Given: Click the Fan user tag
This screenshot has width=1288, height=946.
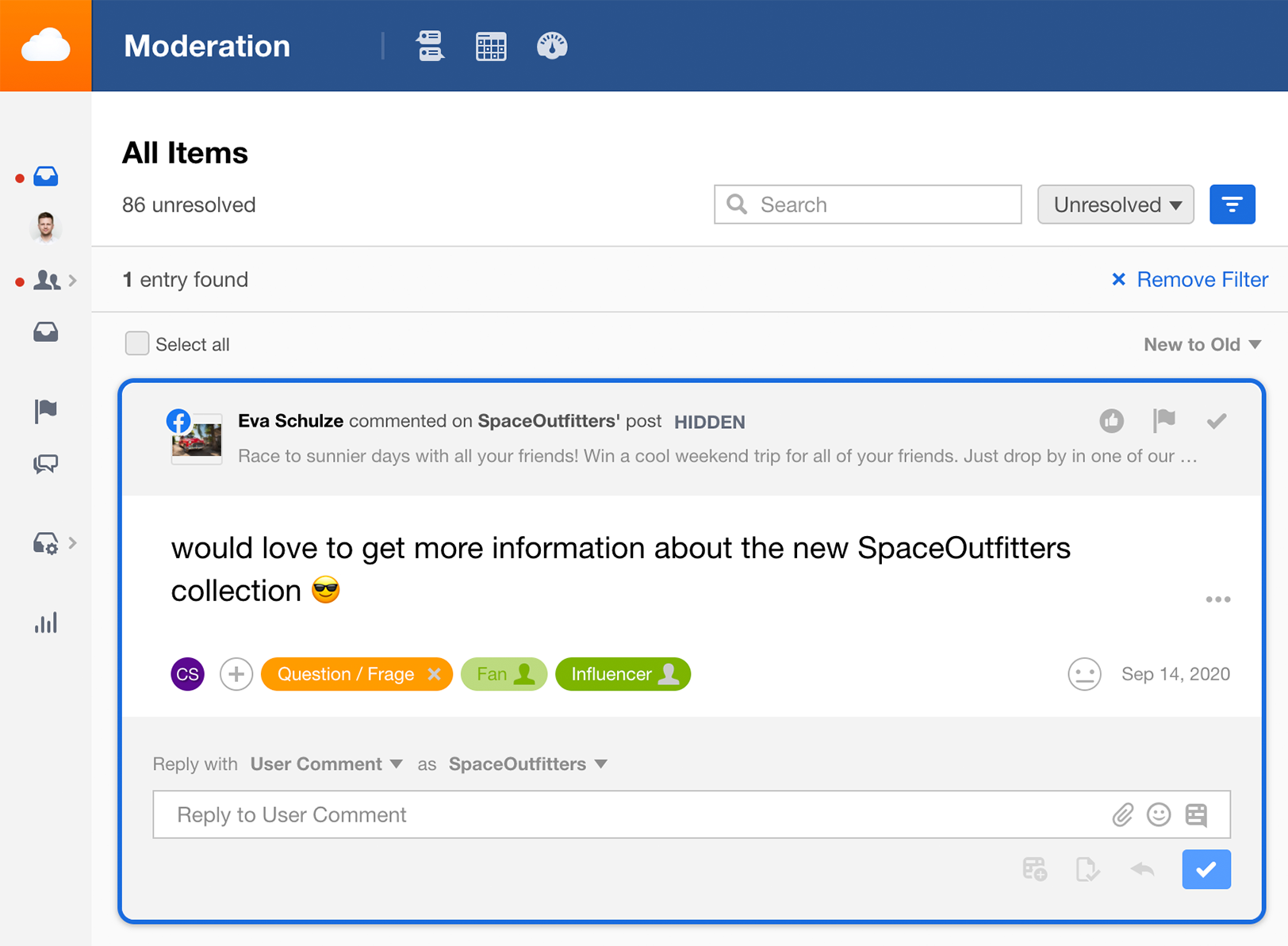Looking at the screenshot, I should click(504, 674).
